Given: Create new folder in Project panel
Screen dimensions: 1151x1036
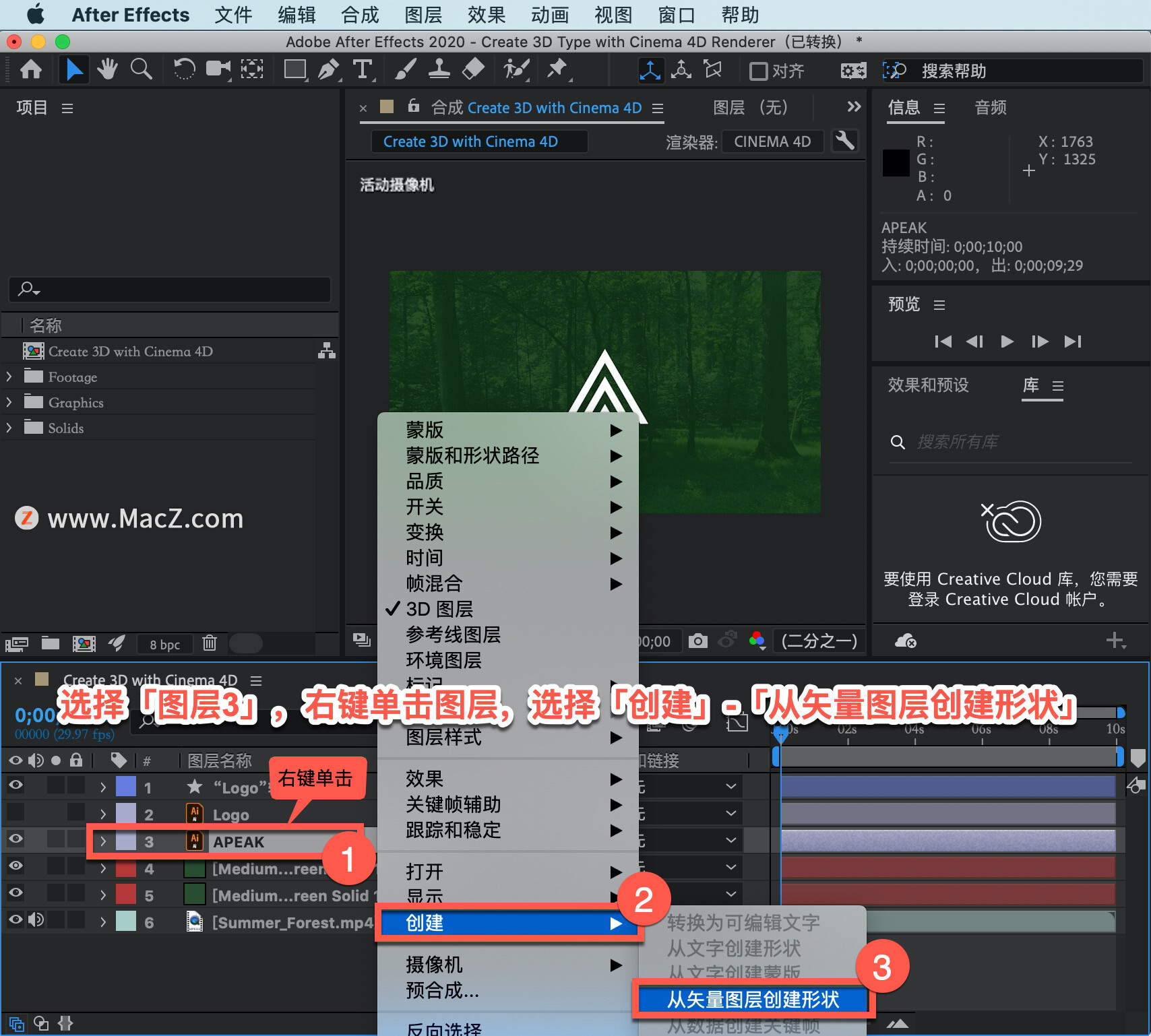Looking at the screenshot, I should click(51, 643).
